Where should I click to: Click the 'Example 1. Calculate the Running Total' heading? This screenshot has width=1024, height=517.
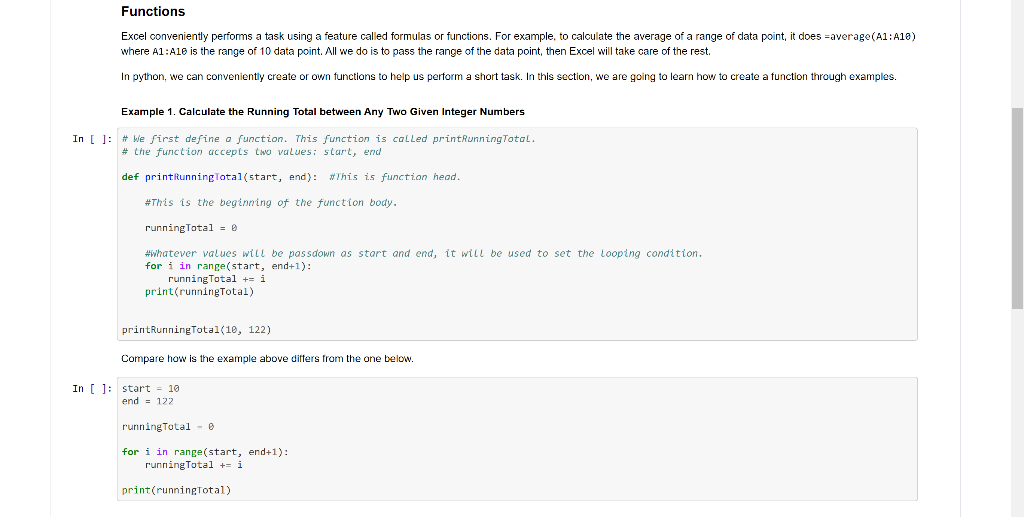[323, 112]
